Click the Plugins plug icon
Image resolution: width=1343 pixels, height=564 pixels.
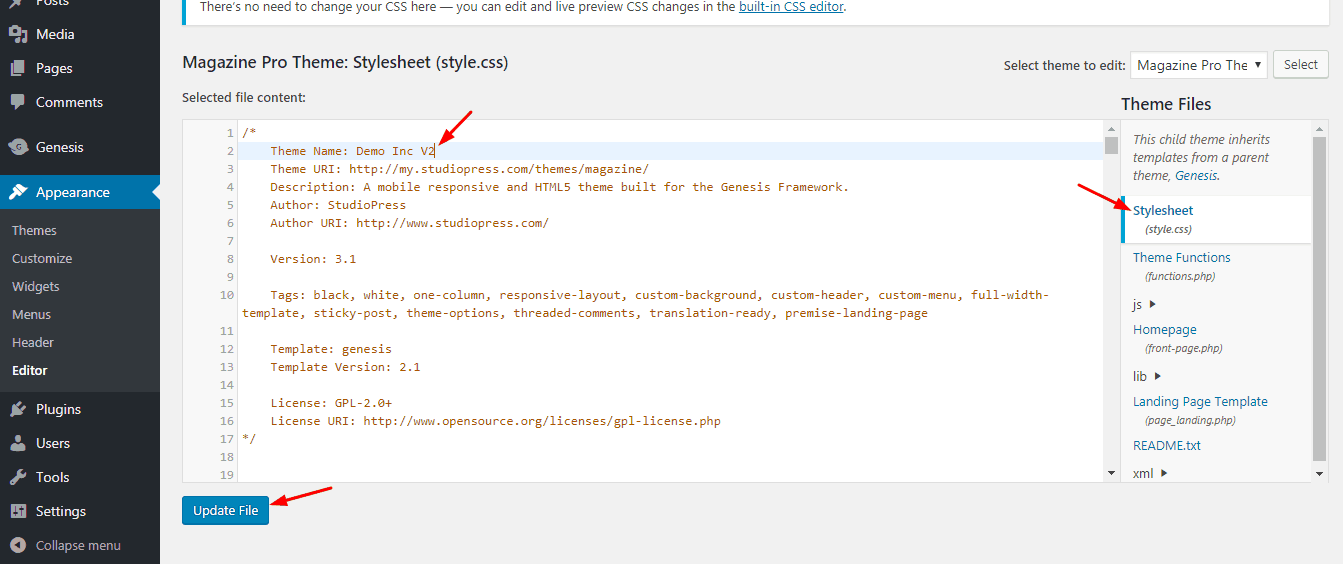pyautogui.click(x=18, y=409)
